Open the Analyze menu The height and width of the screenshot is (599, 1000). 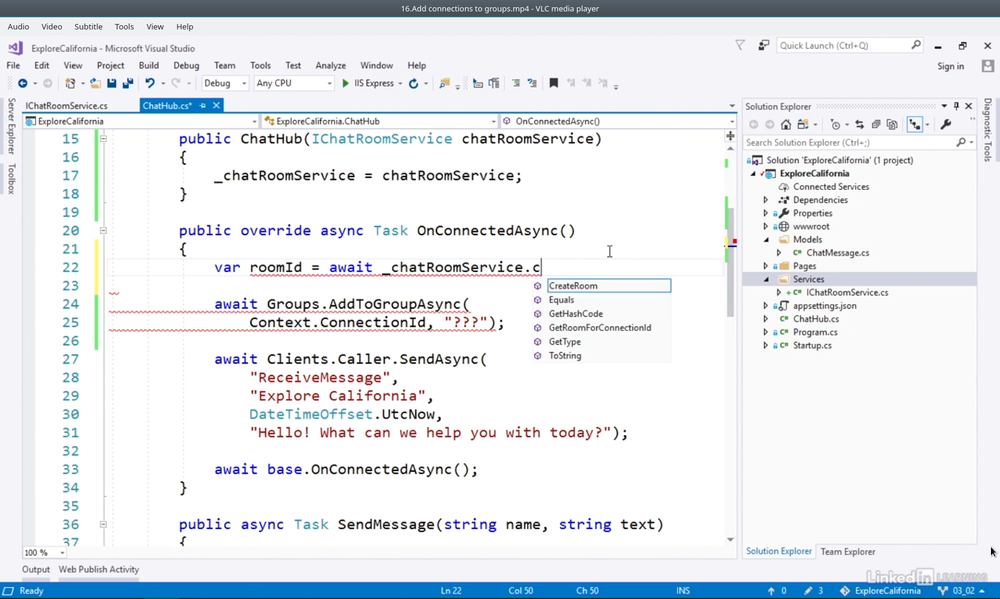(330, 65)
